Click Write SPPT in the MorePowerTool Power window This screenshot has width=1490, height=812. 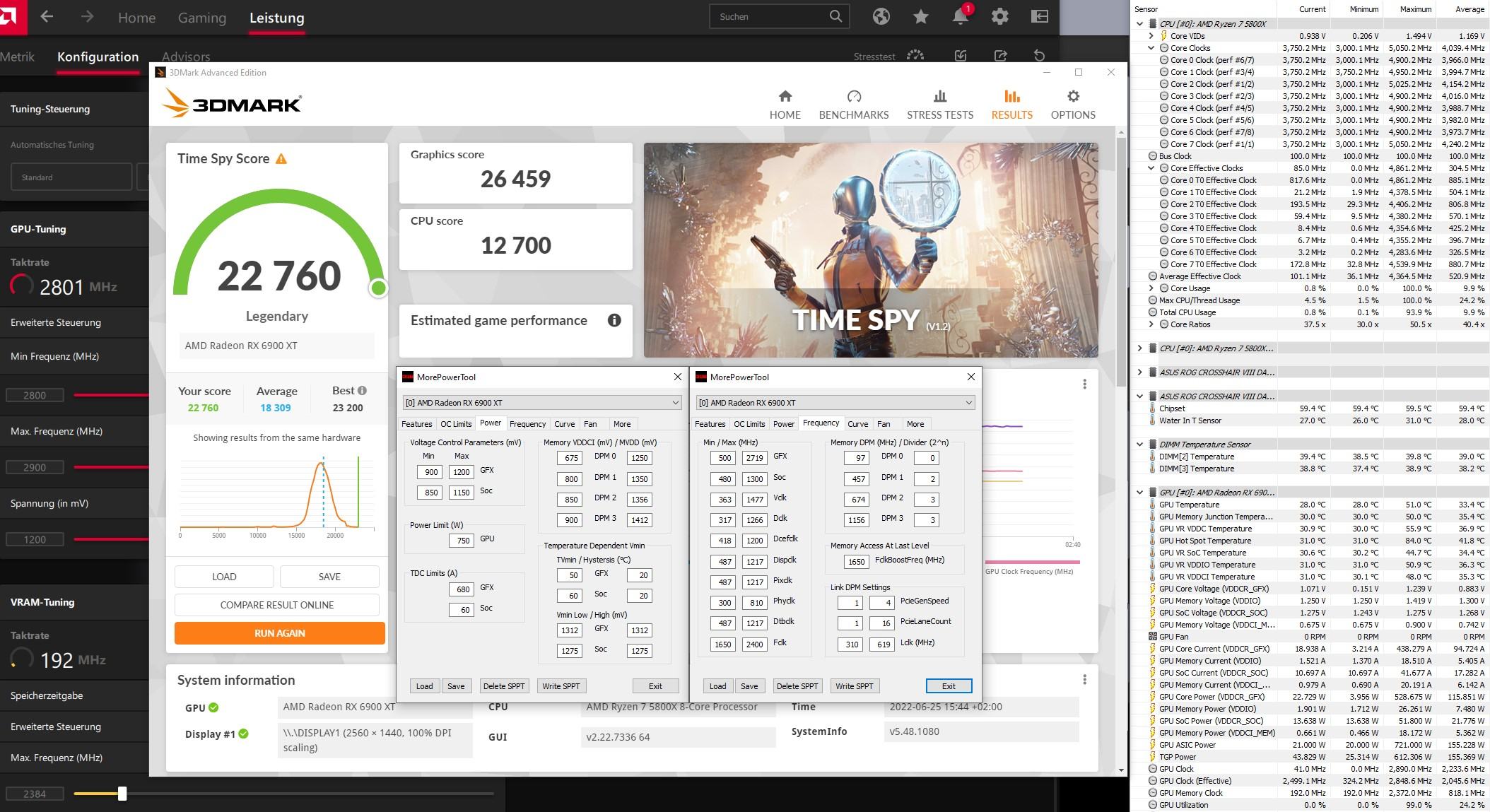coord(561,686)
